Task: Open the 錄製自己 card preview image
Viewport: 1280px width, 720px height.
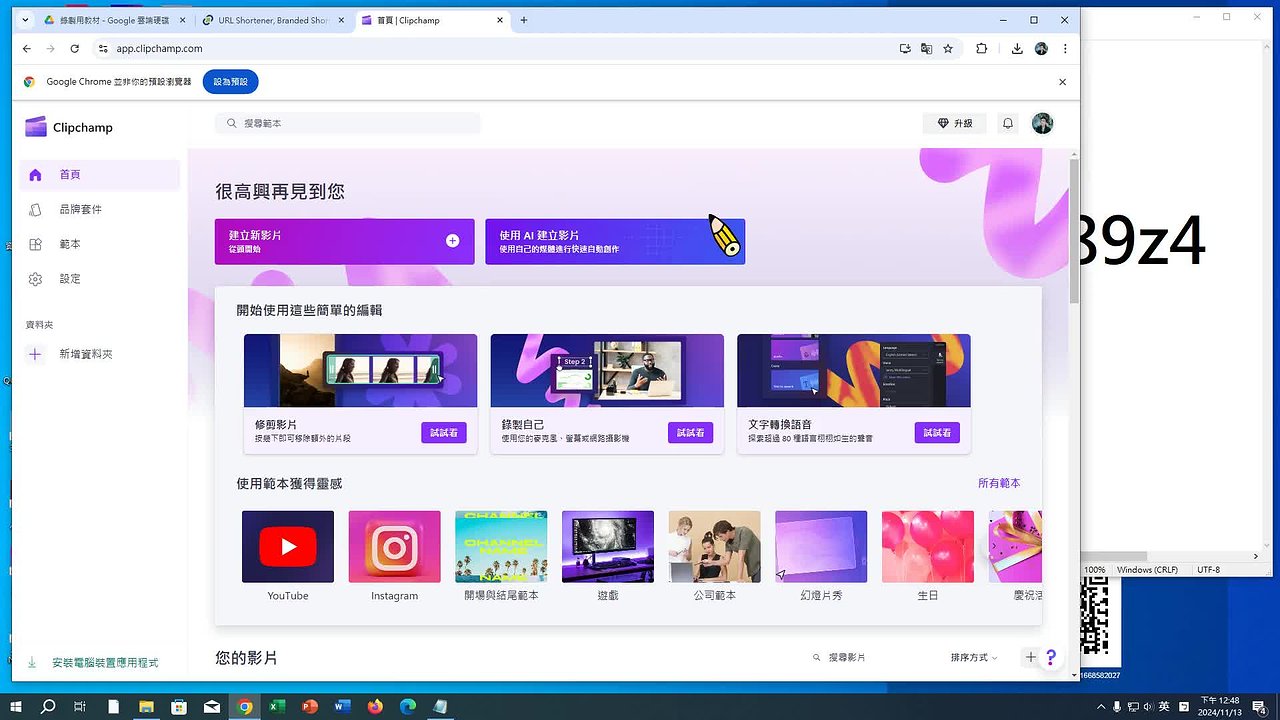Action: tap(607, 370)
